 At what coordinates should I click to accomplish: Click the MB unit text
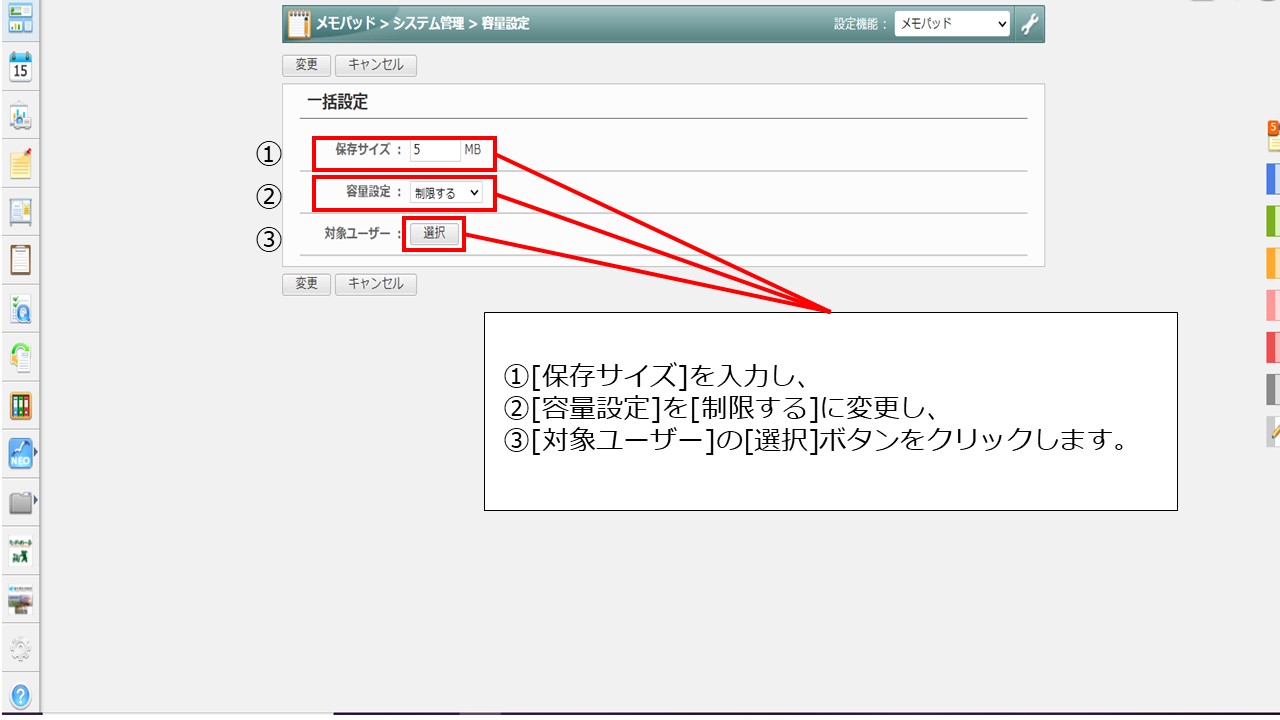click(x=472, y=150)
